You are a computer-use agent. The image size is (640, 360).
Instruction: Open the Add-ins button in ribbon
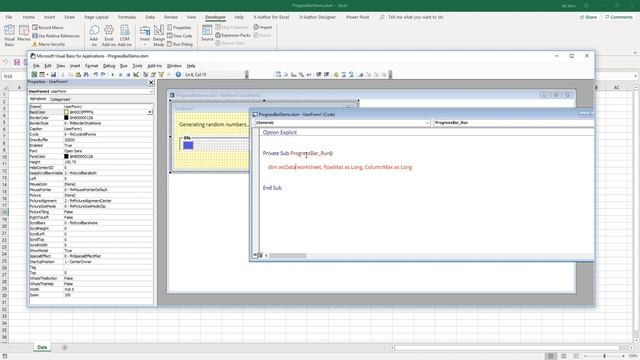click(94, 36)
